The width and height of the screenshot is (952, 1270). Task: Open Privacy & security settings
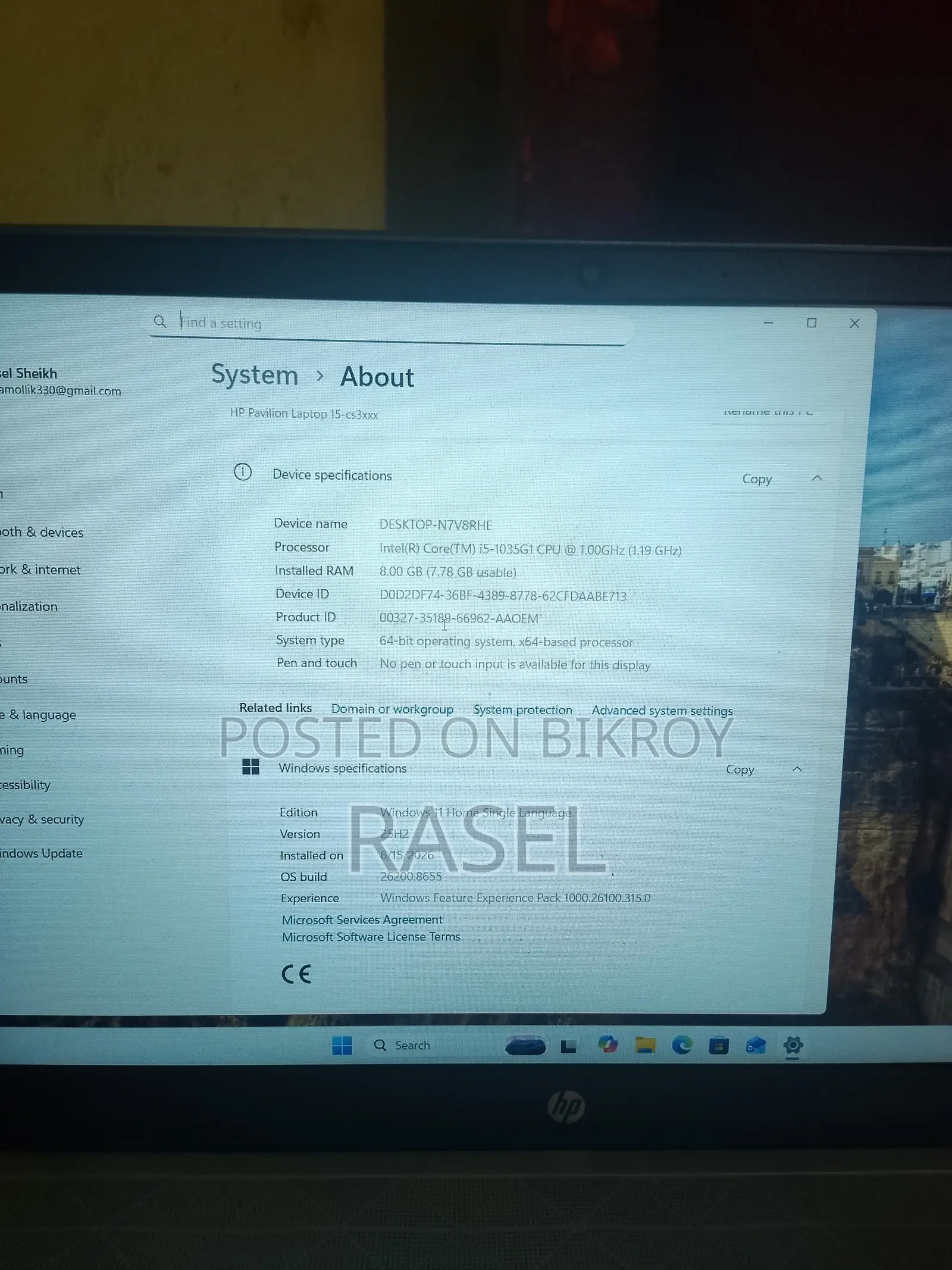tap(42, 819)
